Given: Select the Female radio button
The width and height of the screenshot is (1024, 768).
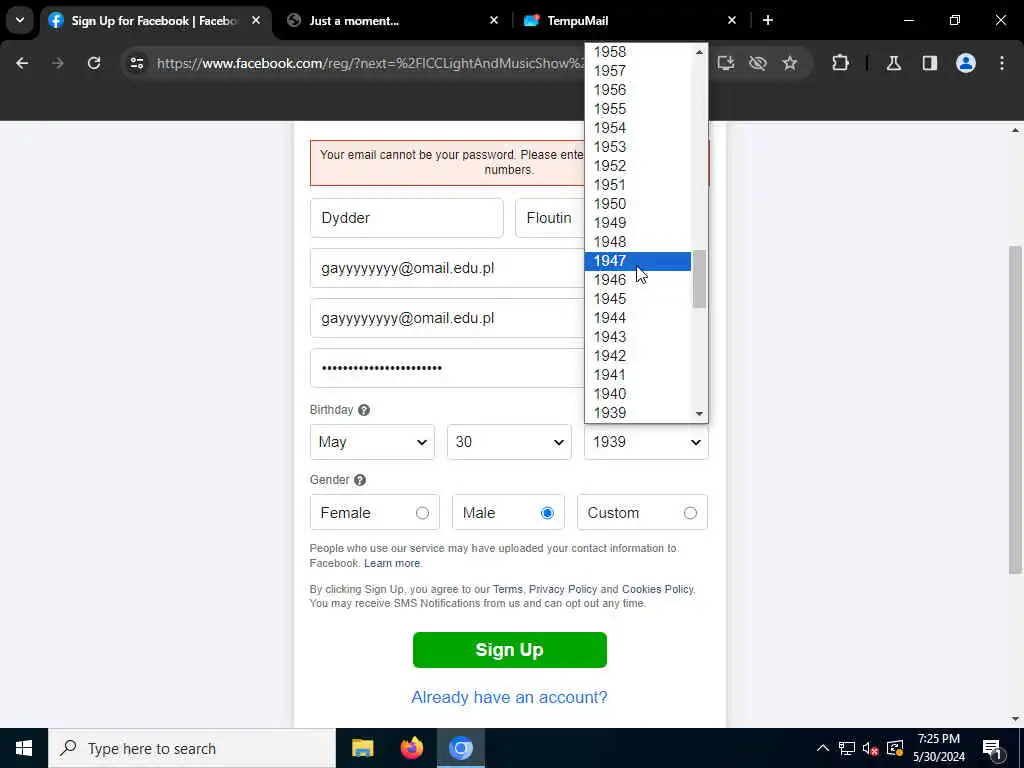Looking at the screenshot, I should [423, 513].
